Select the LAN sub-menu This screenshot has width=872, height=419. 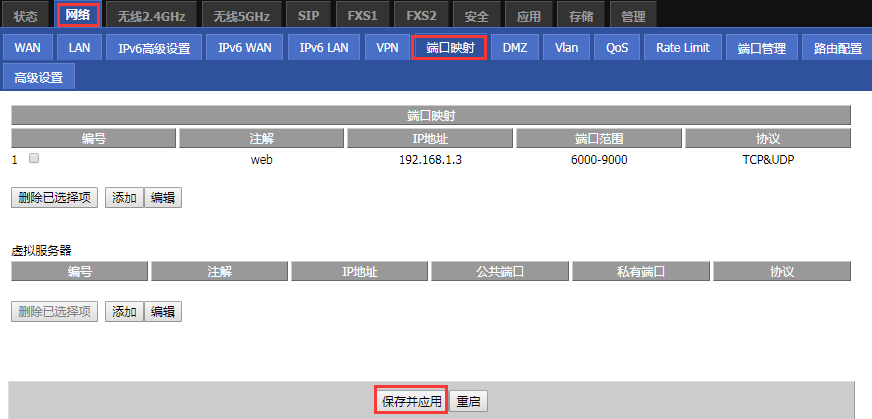click(x=79, y=48)
